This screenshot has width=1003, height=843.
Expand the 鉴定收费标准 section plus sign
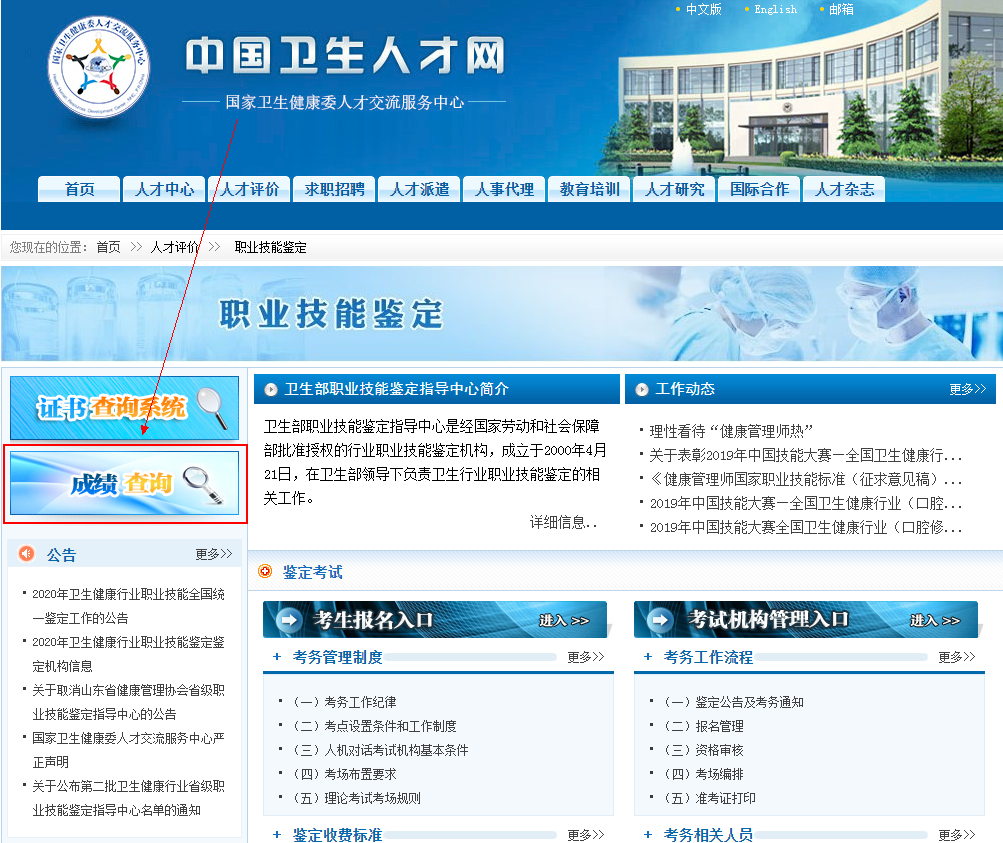pos(275,834)
